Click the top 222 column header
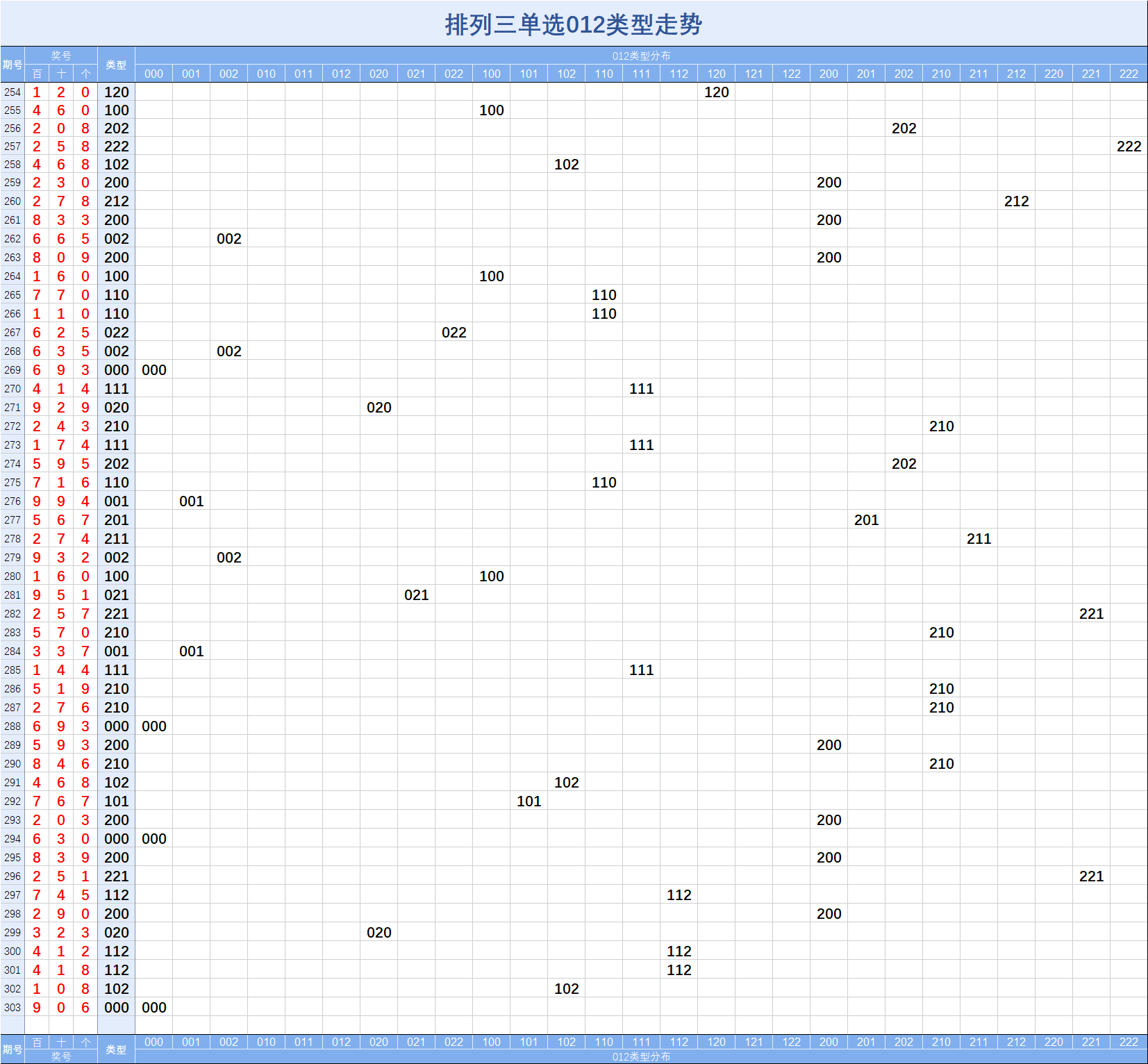The height and width of the screenshot is (1064, 1148). [x=1129, y=74]
